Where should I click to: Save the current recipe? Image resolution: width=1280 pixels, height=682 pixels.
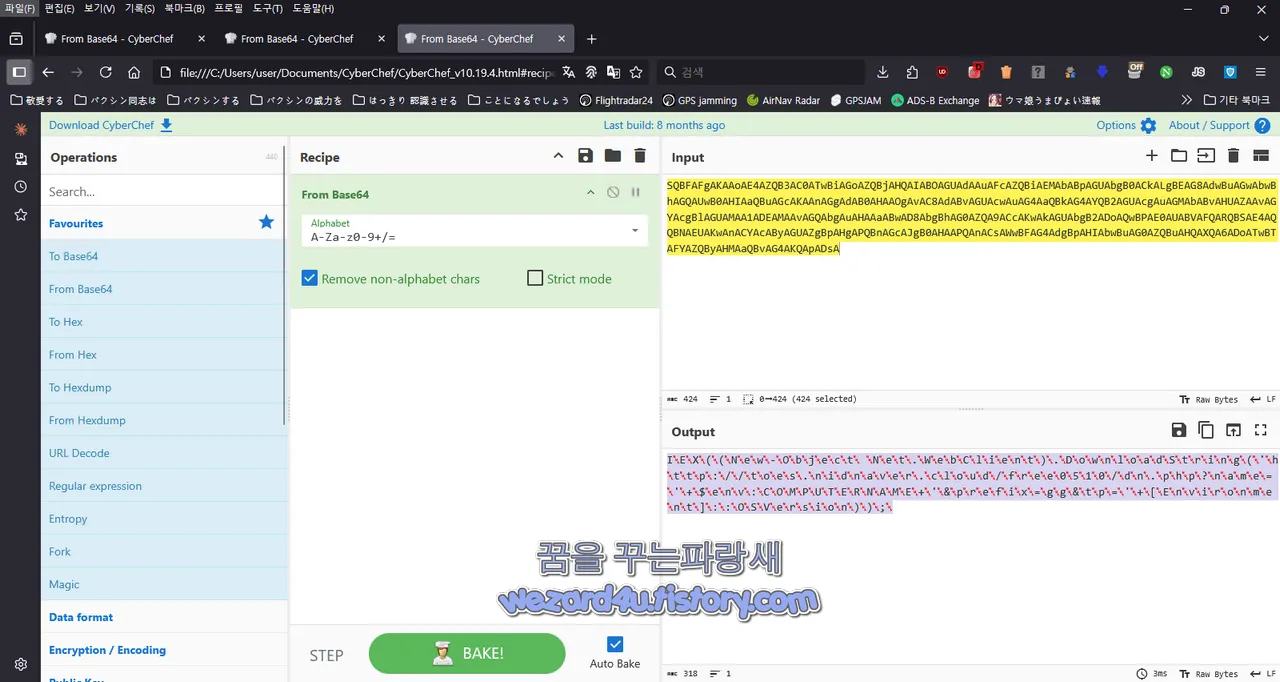pyautogui.click(x=585, y=156)
